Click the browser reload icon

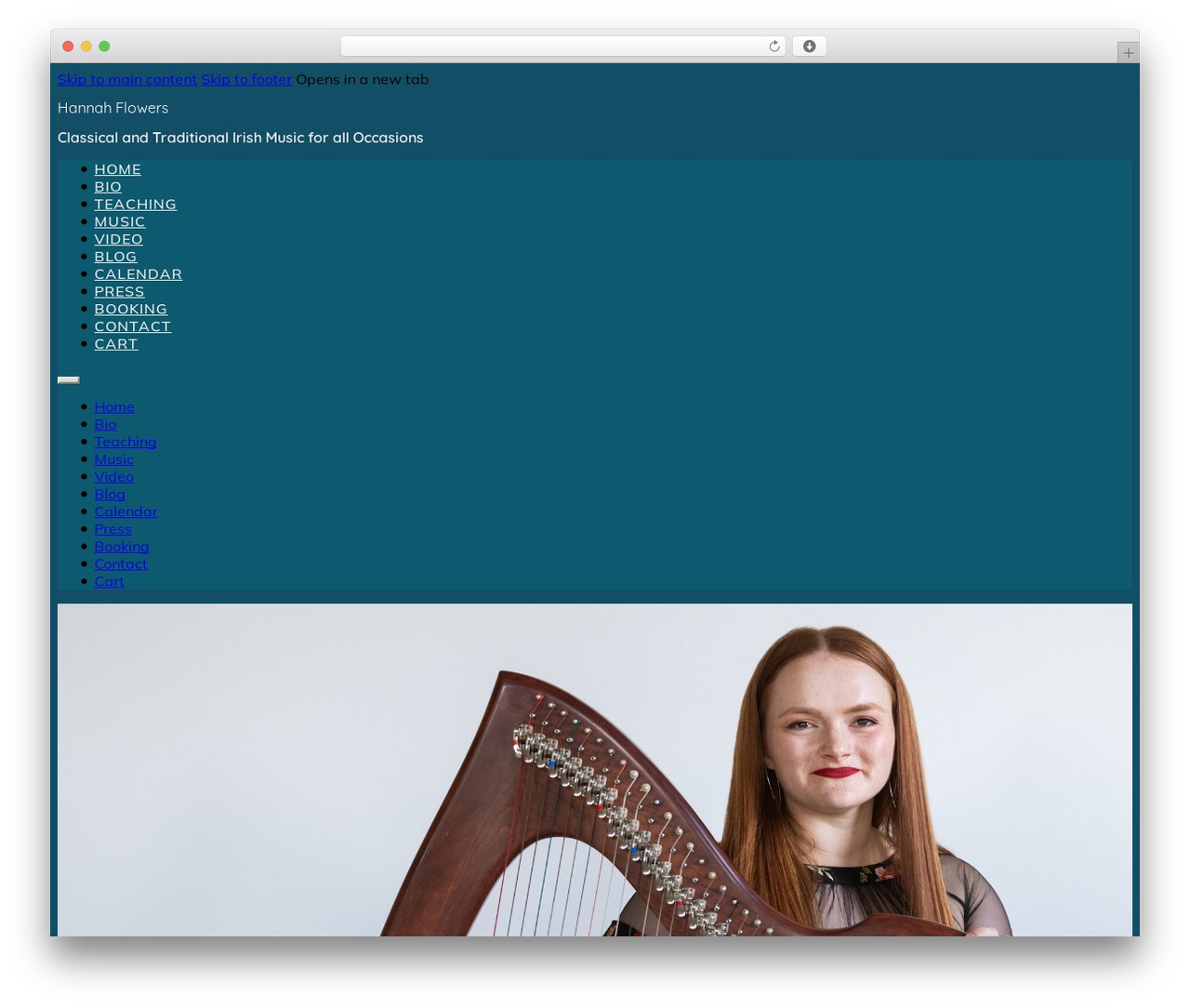click(x=774, y=46)
